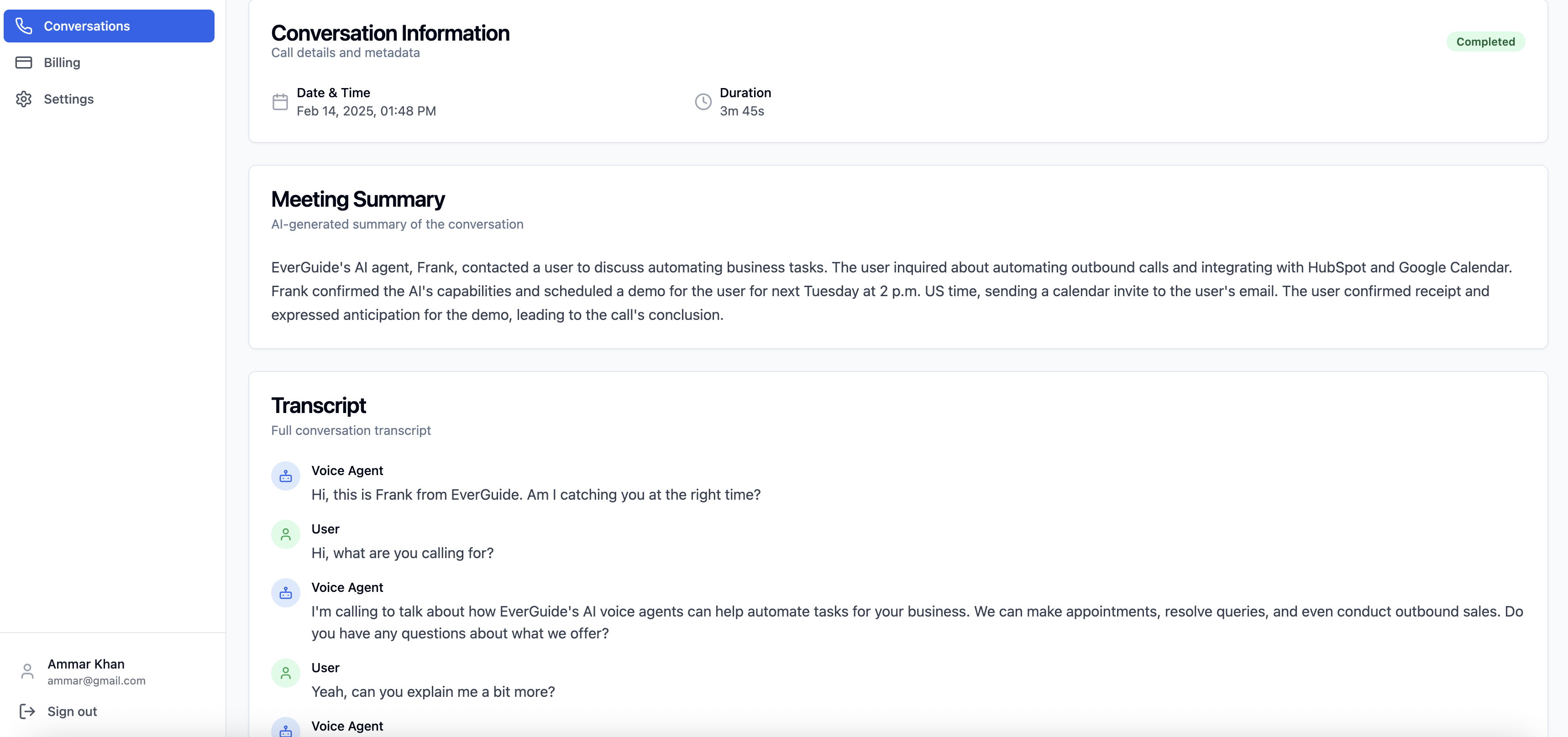The height and width of the screenshot is (737, 1568).
Task: Click the Completed status badge
Action: pyautogui.click(x=1485, y=42)
